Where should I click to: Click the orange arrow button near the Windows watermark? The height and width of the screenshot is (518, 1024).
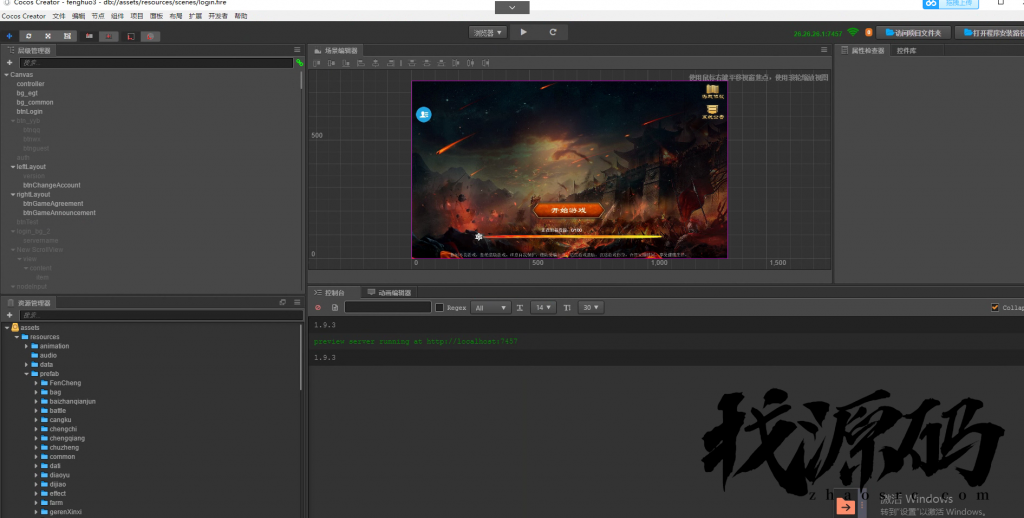click(846, 507)
